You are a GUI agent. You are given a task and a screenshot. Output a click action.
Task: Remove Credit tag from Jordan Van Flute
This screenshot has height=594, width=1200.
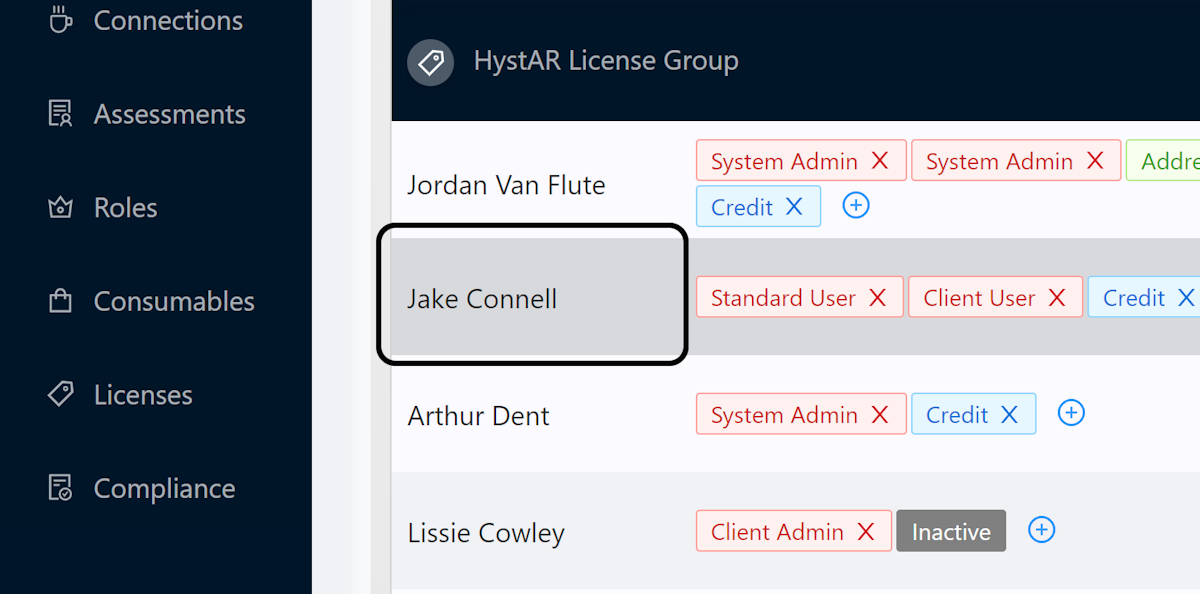click(x=794, y=206)
